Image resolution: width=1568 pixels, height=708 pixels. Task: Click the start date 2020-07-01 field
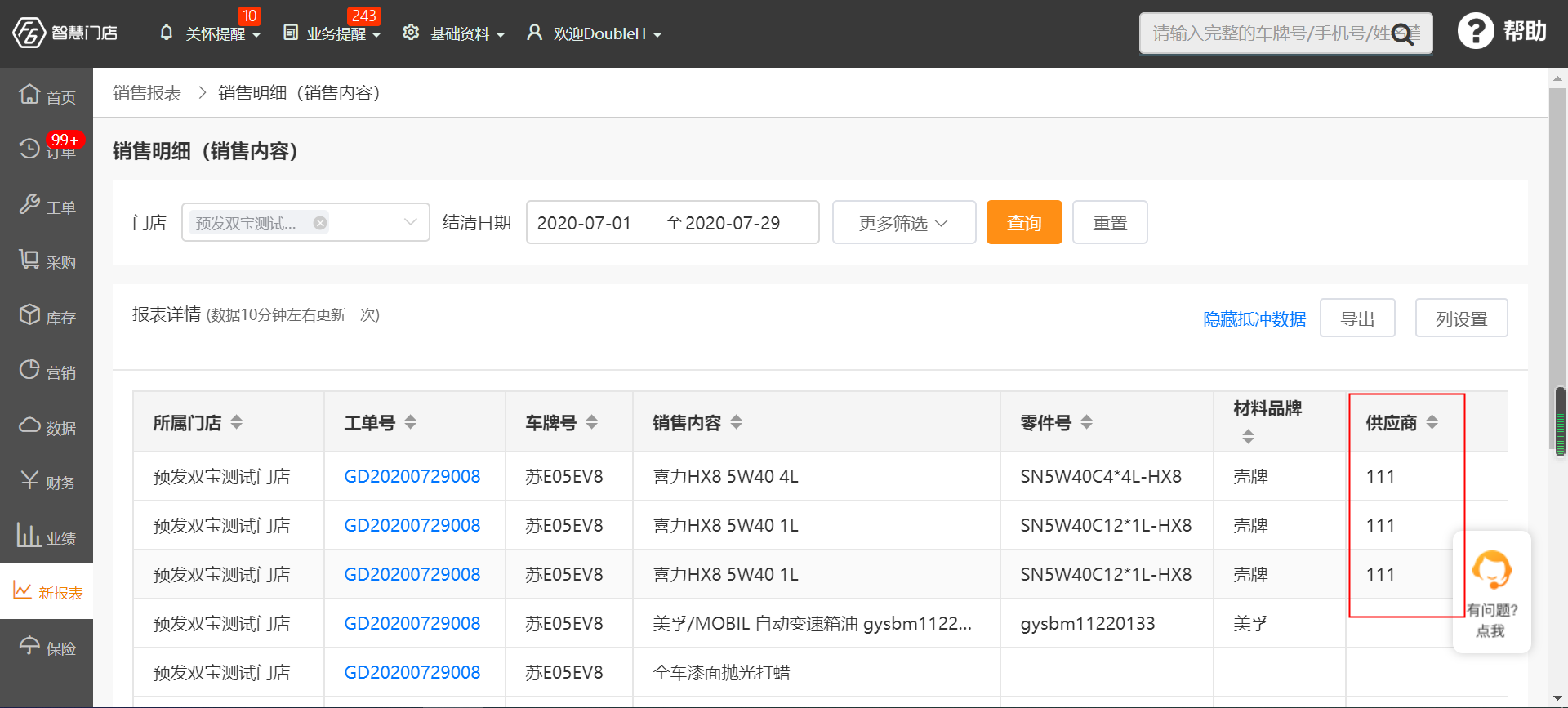(584, 223)
